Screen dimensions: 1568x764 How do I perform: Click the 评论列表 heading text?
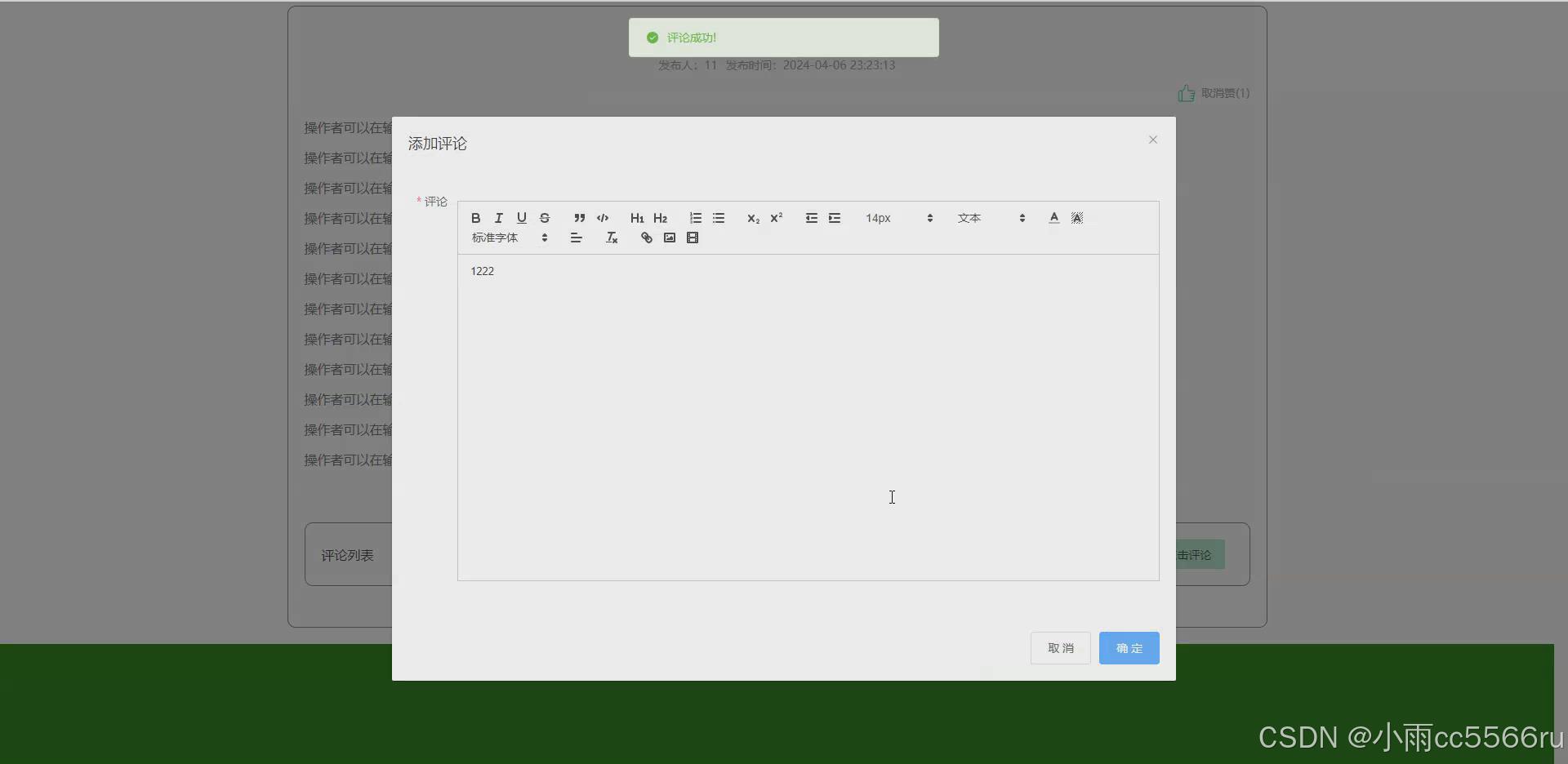pyautogui.click(x=347, y=555)
